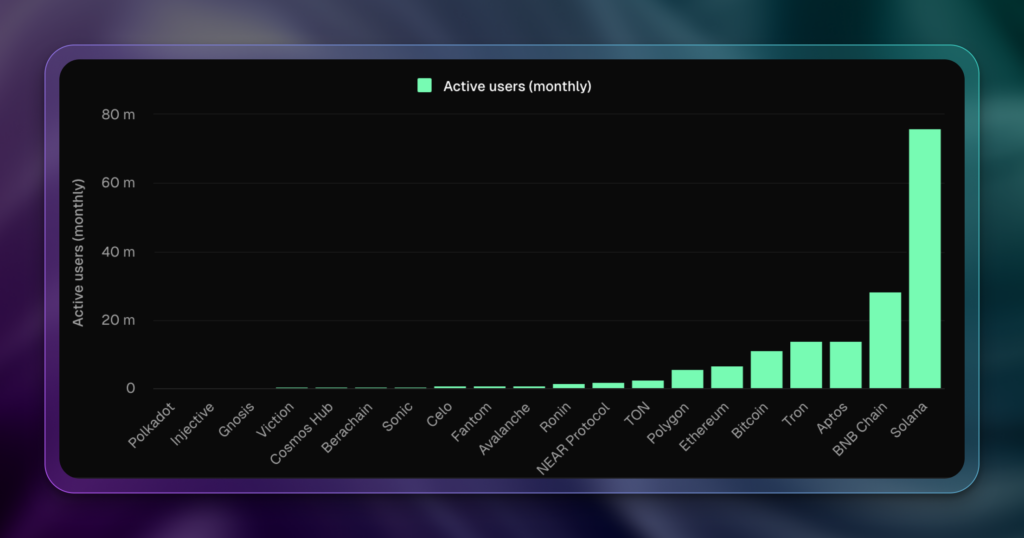Click the Fantom axis label
This screenshot has width=1024, height=538.
[x=471, y=422]
